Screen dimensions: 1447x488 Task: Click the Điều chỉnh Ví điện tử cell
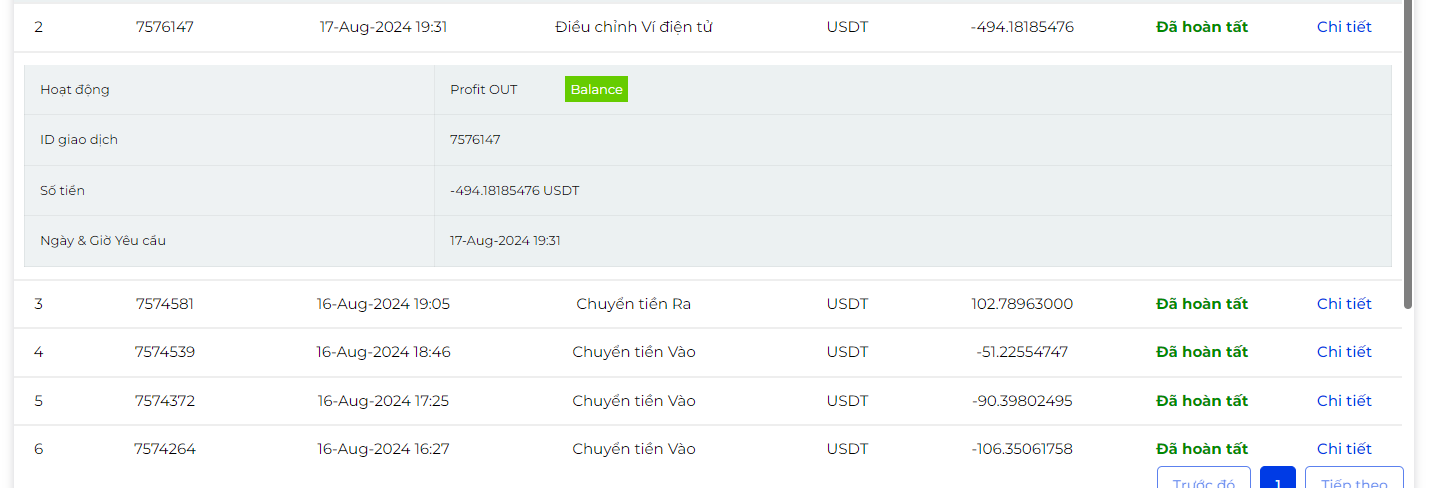[x=633, y=27]
